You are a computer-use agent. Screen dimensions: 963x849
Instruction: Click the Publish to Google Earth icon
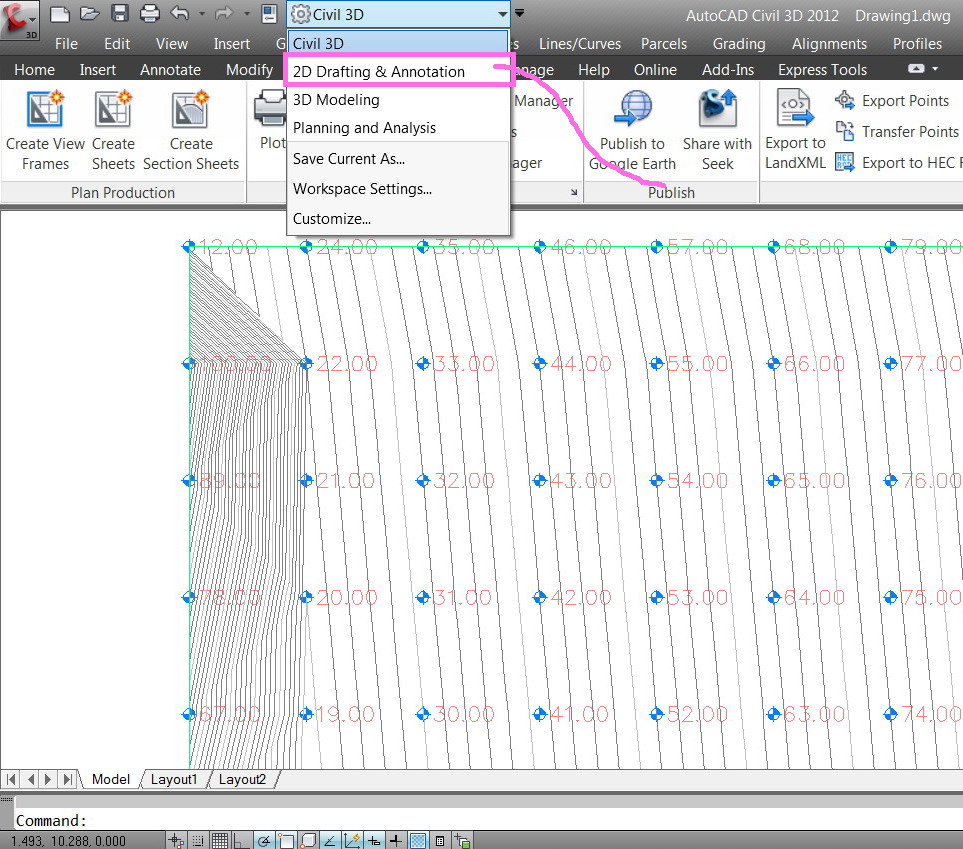pos(633,109)
